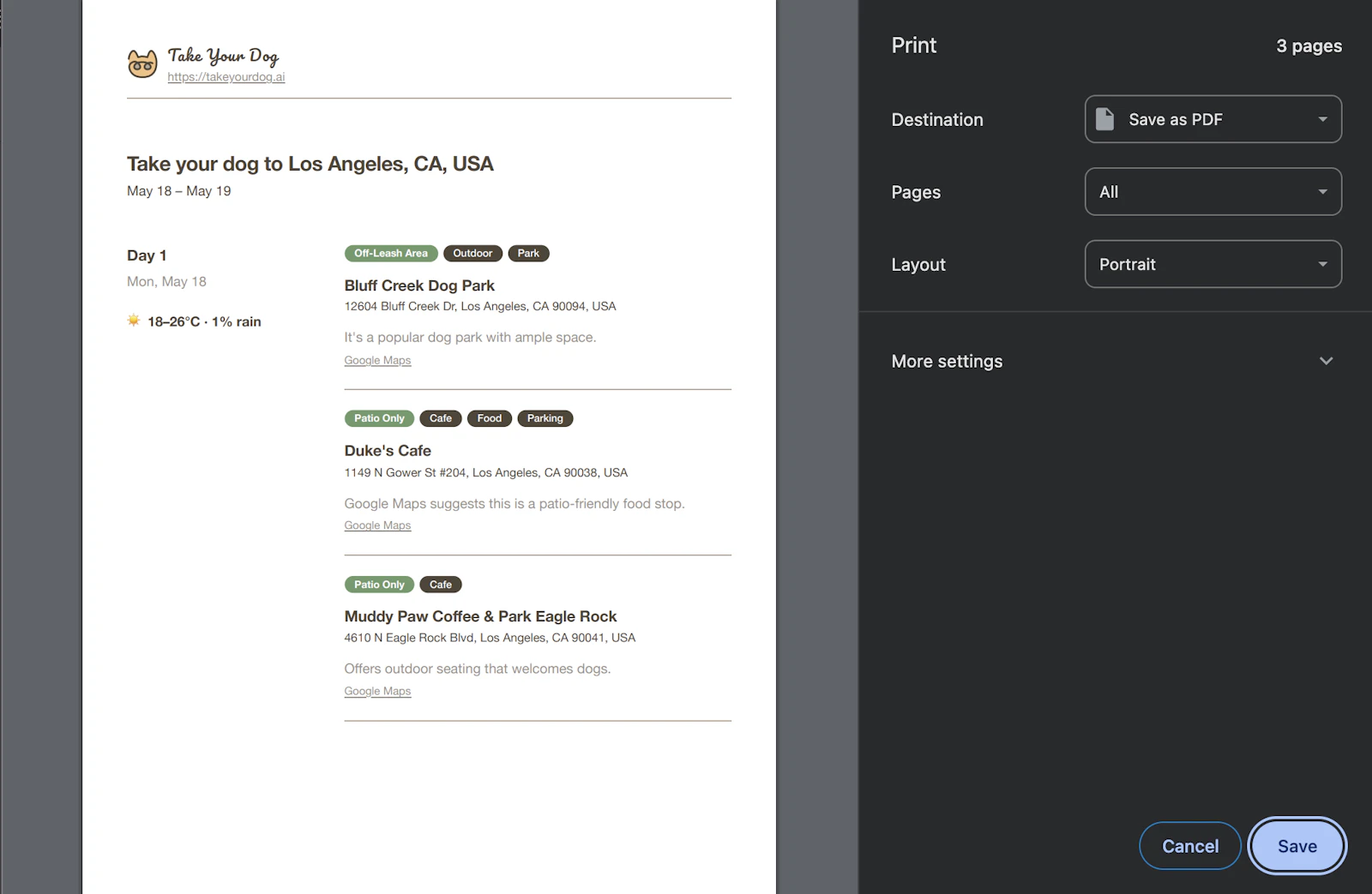The image size is (1372, 894).
Task: Click the Patio Only tag on Duke's Cafe
Action: point(379,418)
